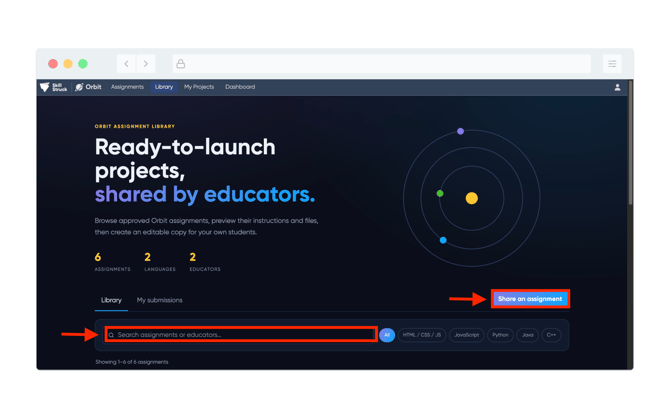The width and height of the screenshot is (670, 418).
Task: Click the address bar lock icon
Action: click(x=181, y=64)
